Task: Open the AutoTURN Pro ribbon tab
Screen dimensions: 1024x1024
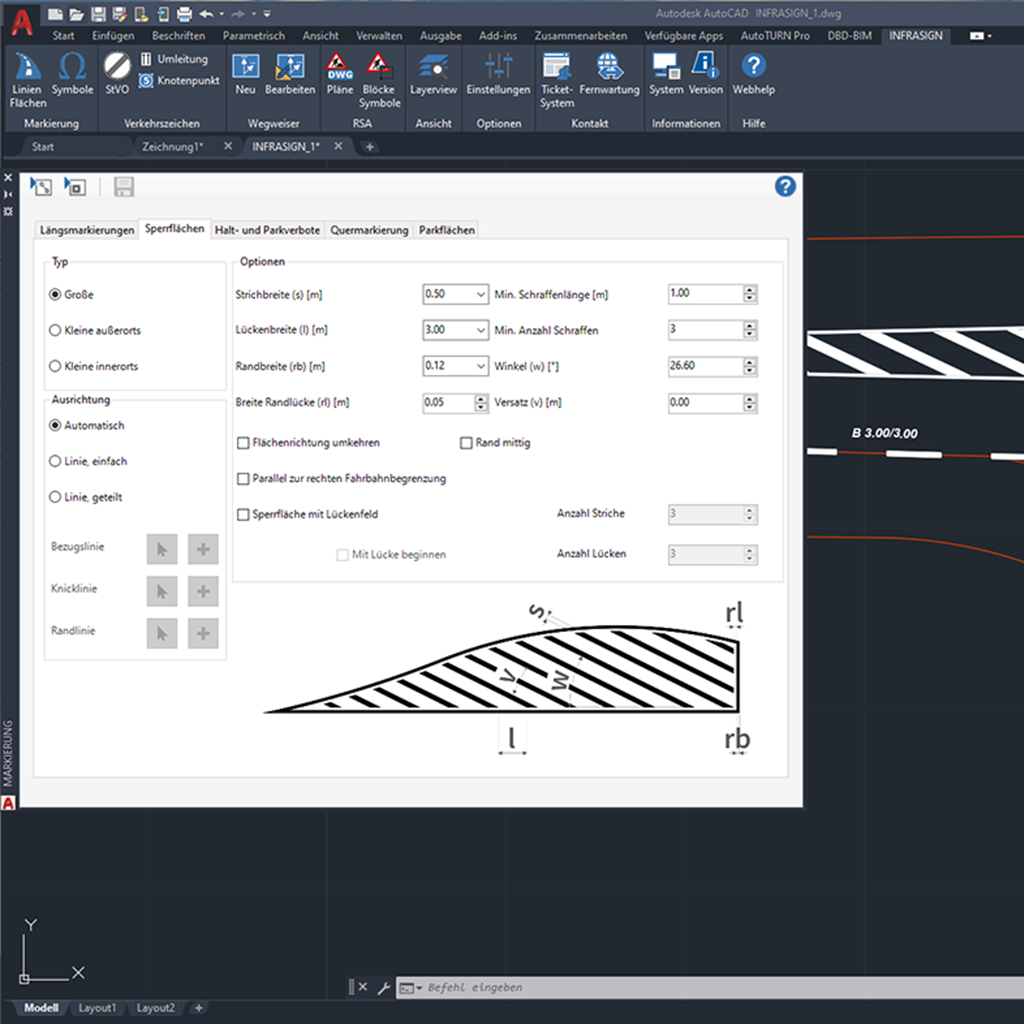Action: coord(775,35)
